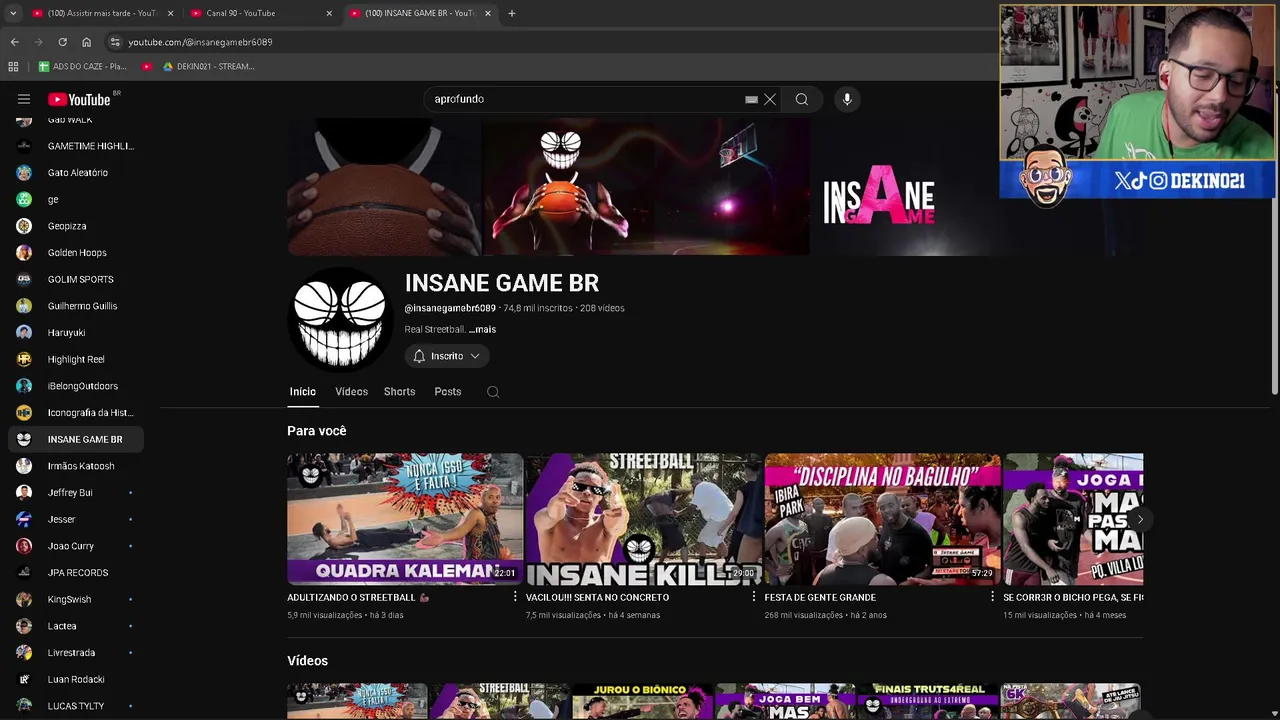Select the Início channel tab
The image size is (1280, 720).
pos(303,392)
